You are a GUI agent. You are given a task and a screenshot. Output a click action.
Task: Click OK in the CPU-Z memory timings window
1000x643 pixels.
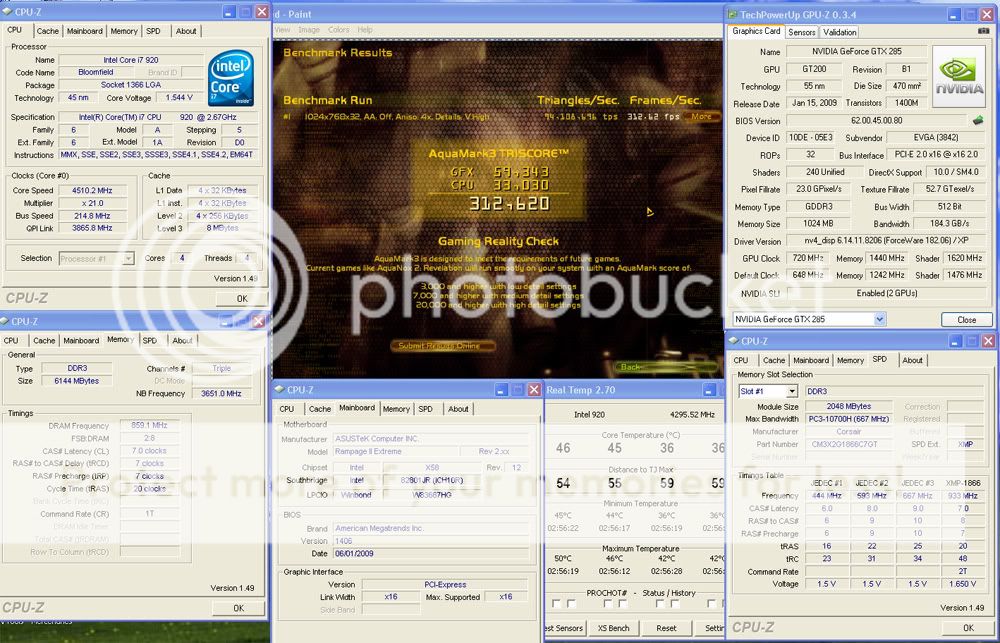click(x=238, y=608)
